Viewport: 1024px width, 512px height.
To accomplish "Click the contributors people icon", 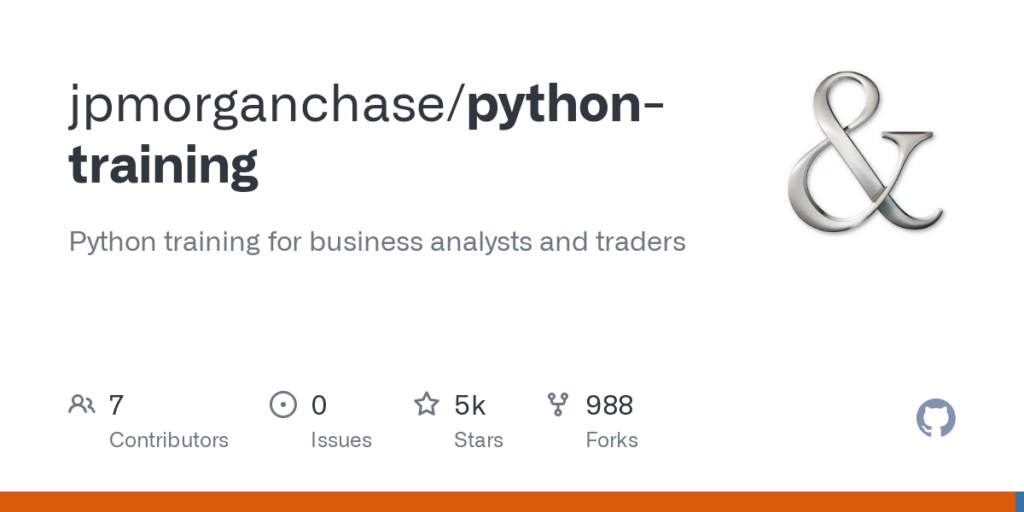I will click(82, 405).
